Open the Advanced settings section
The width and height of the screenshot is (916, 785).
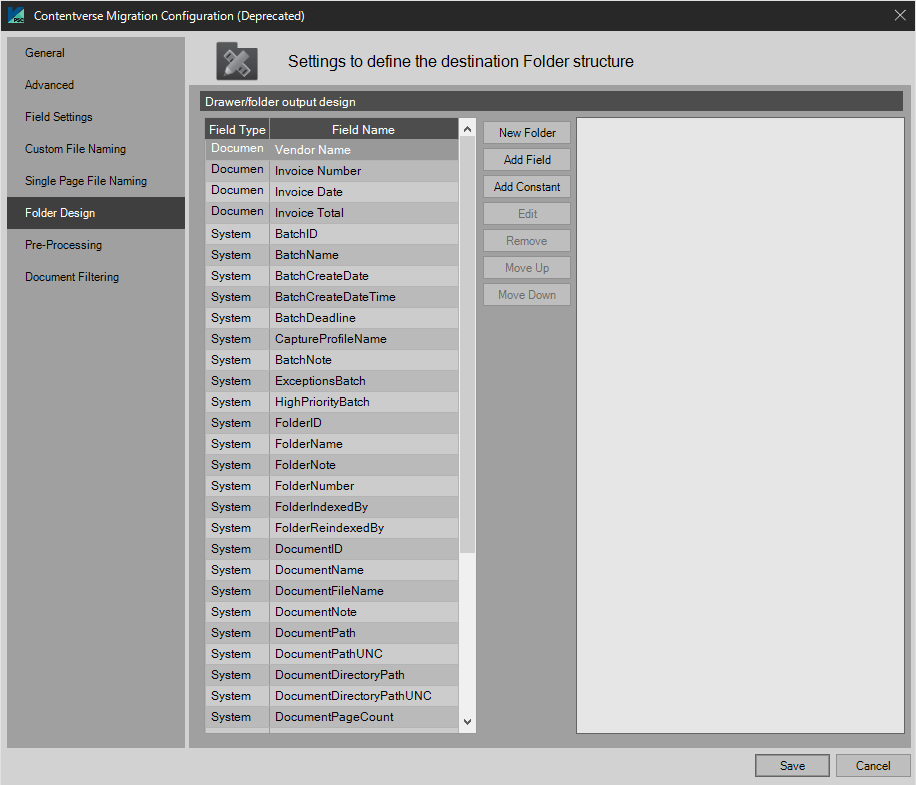tap(96, 85)
